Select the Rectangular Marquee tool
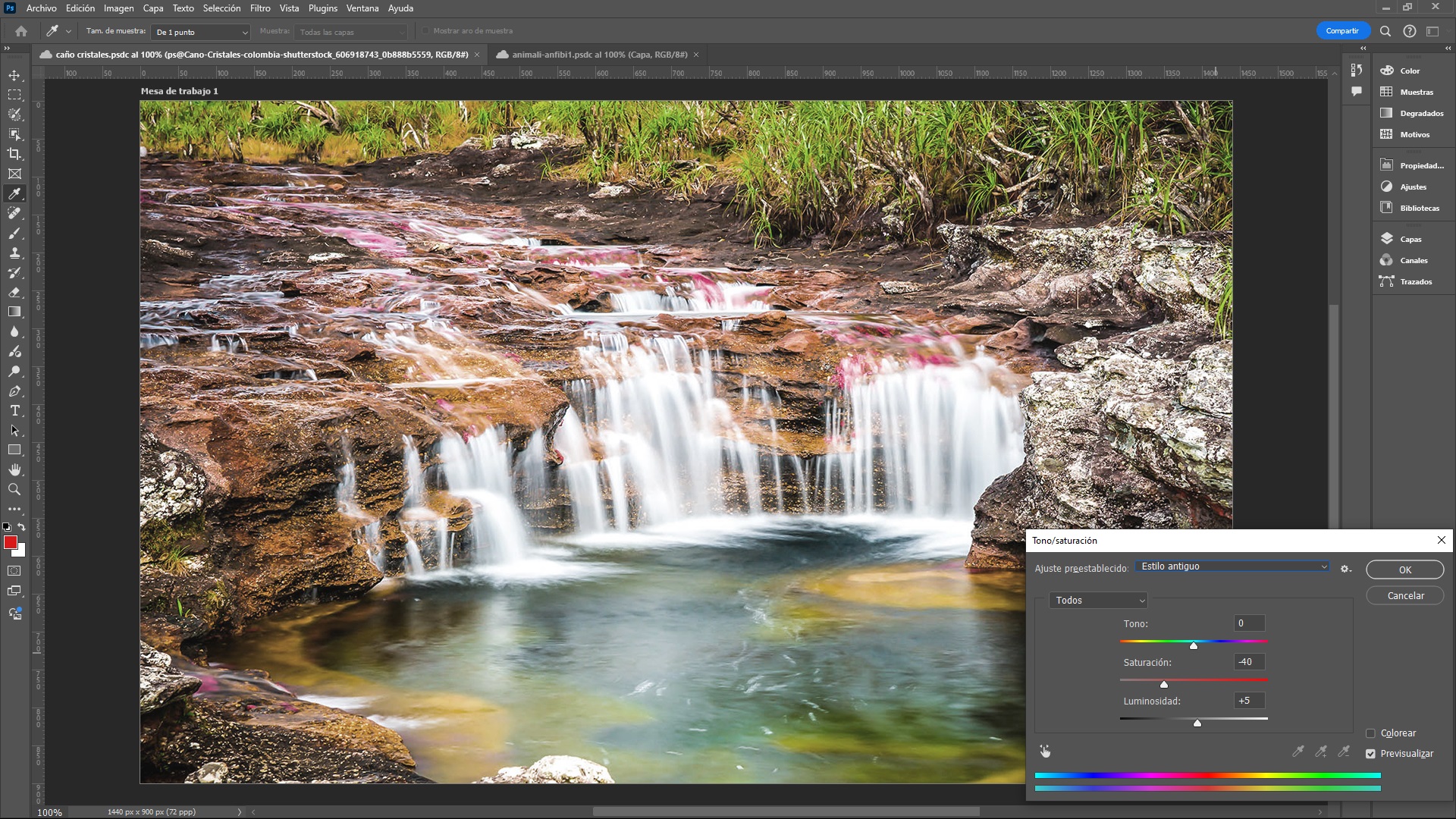The width and height of the screenshot is (1456, 819). pos(14,95)
